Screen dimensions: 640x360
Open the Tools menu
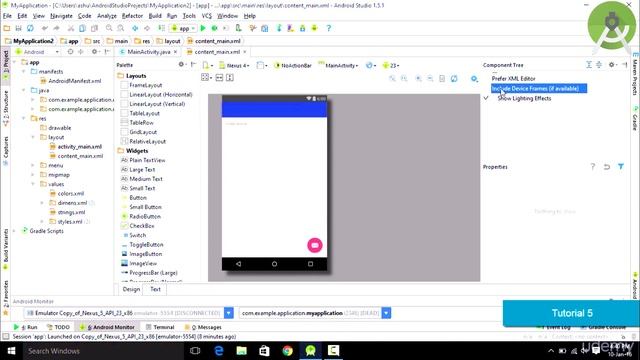189,16
